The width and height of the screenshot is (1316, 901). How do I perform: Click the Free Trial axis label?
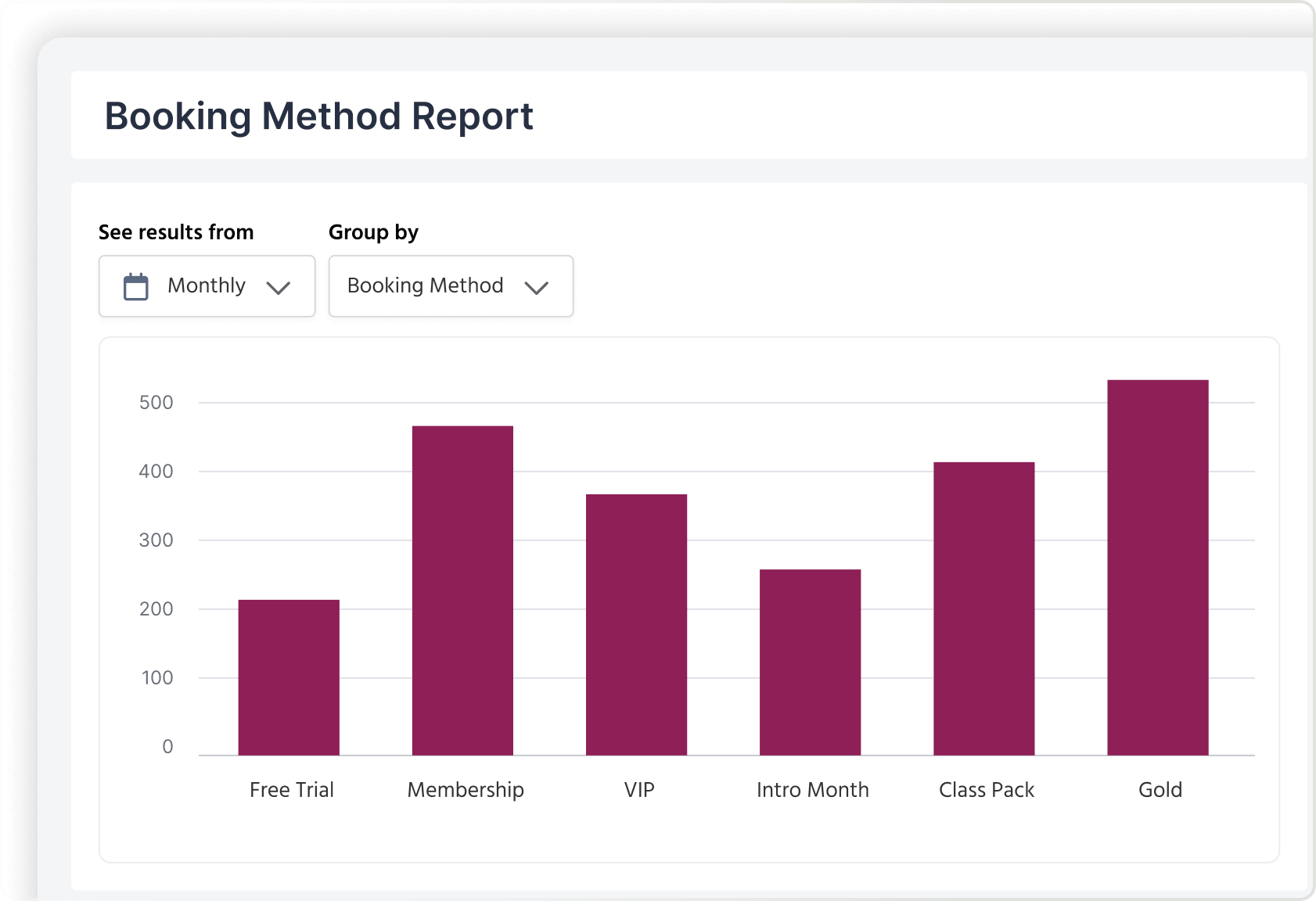click(x=292, y=790)
